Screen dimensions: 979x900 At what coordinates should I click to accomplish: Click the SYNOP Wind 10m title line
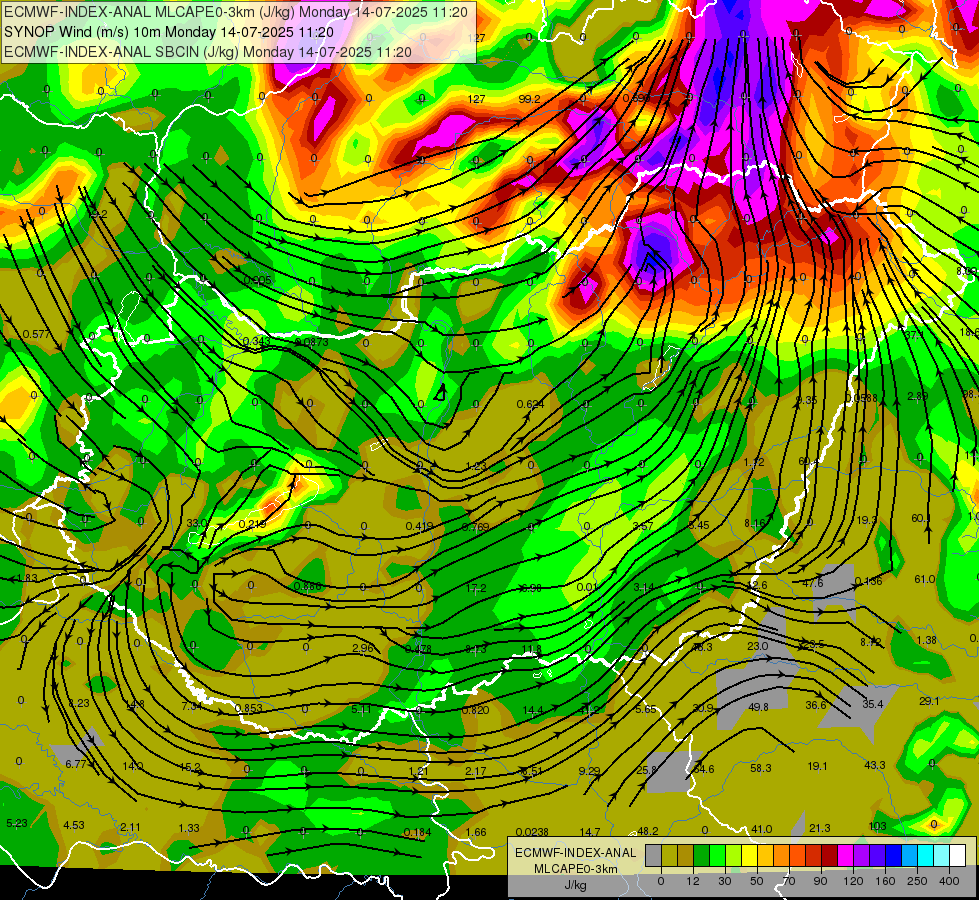(169, 31)
